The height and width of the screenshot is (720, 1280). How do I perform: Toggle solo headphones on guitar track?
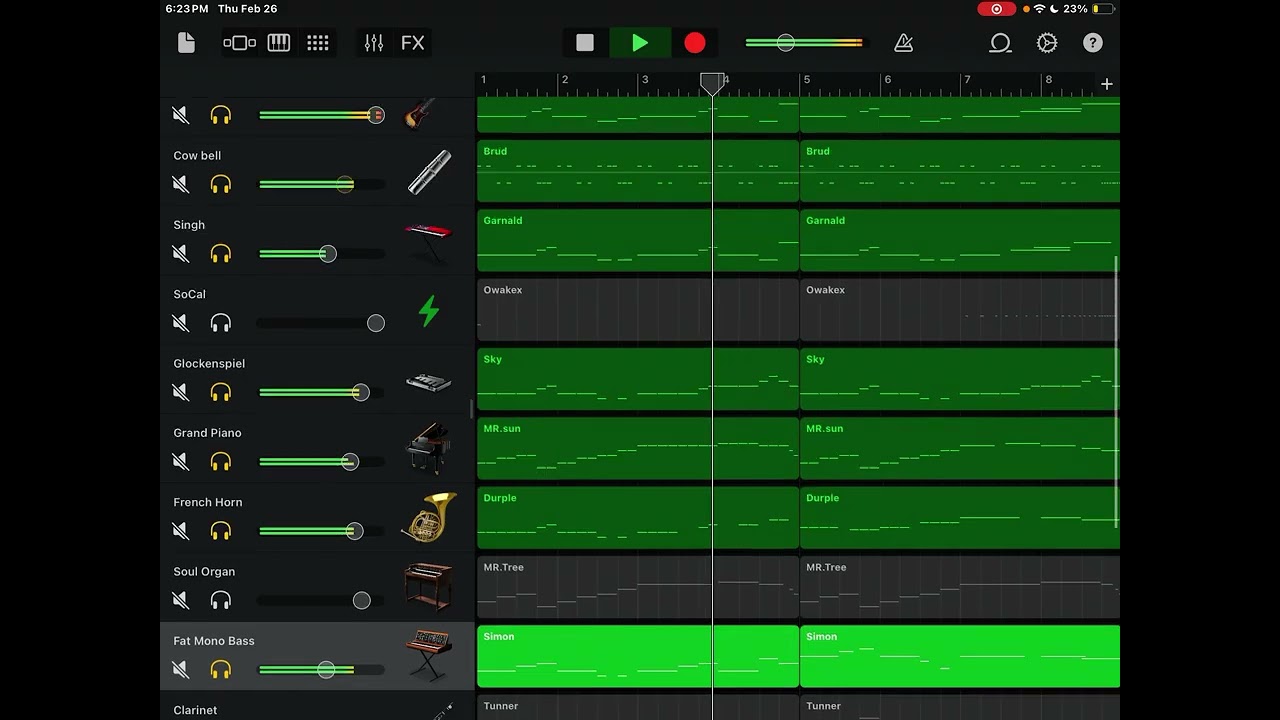[221, 115]
